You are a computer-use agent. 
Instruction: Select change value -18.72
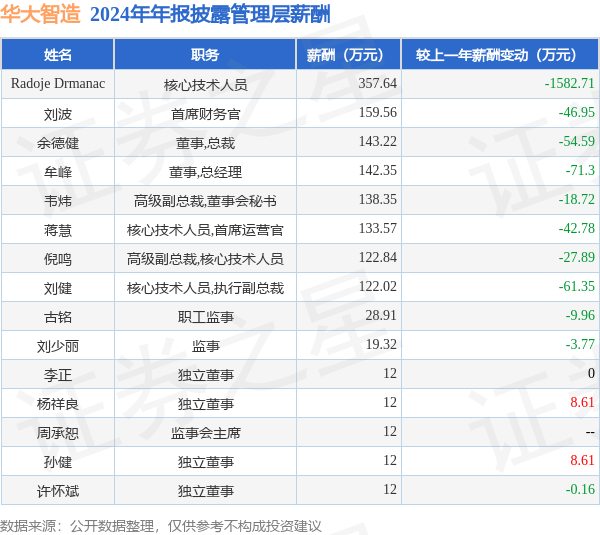pyautogui.click(x=576, y=199)
